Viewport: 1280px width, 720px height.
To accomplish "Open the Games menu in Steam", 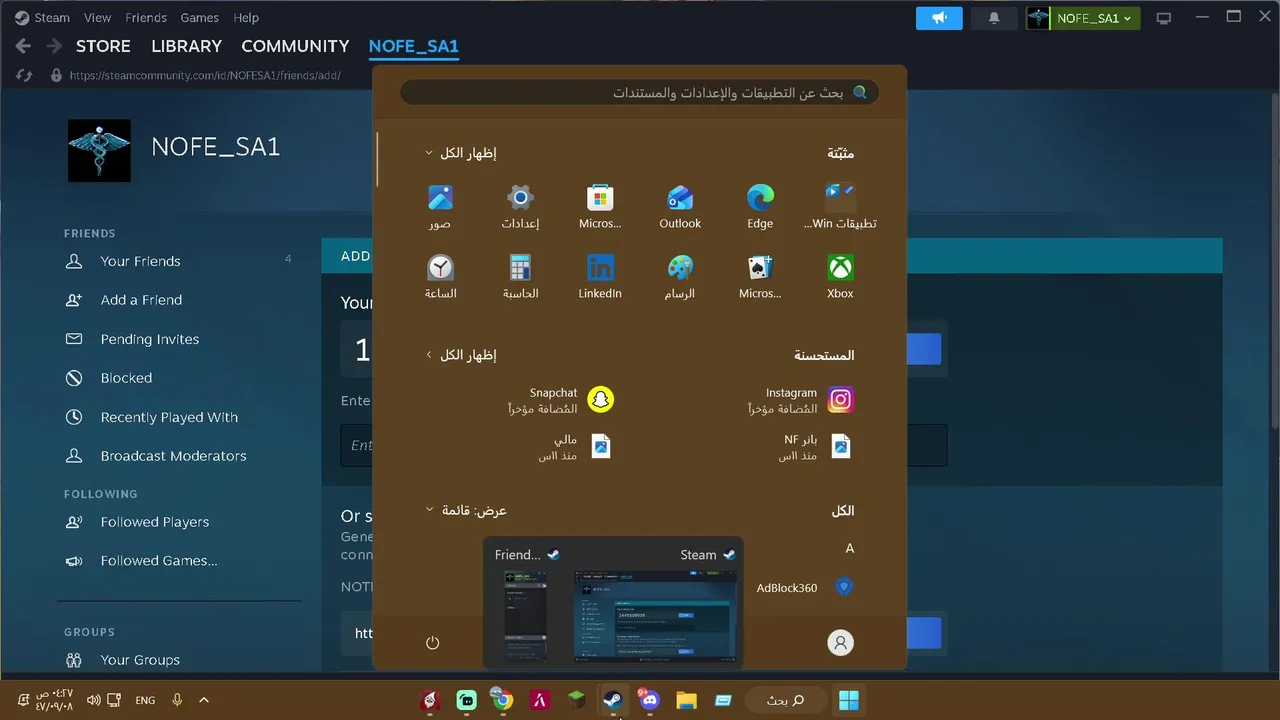I will [200, 17].
